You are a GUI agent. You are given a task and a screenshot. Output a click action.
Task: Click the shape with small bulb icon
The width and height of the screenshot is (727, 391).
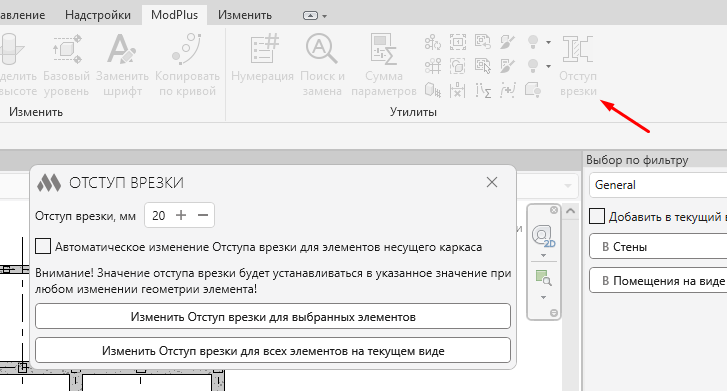coord(533,90)
